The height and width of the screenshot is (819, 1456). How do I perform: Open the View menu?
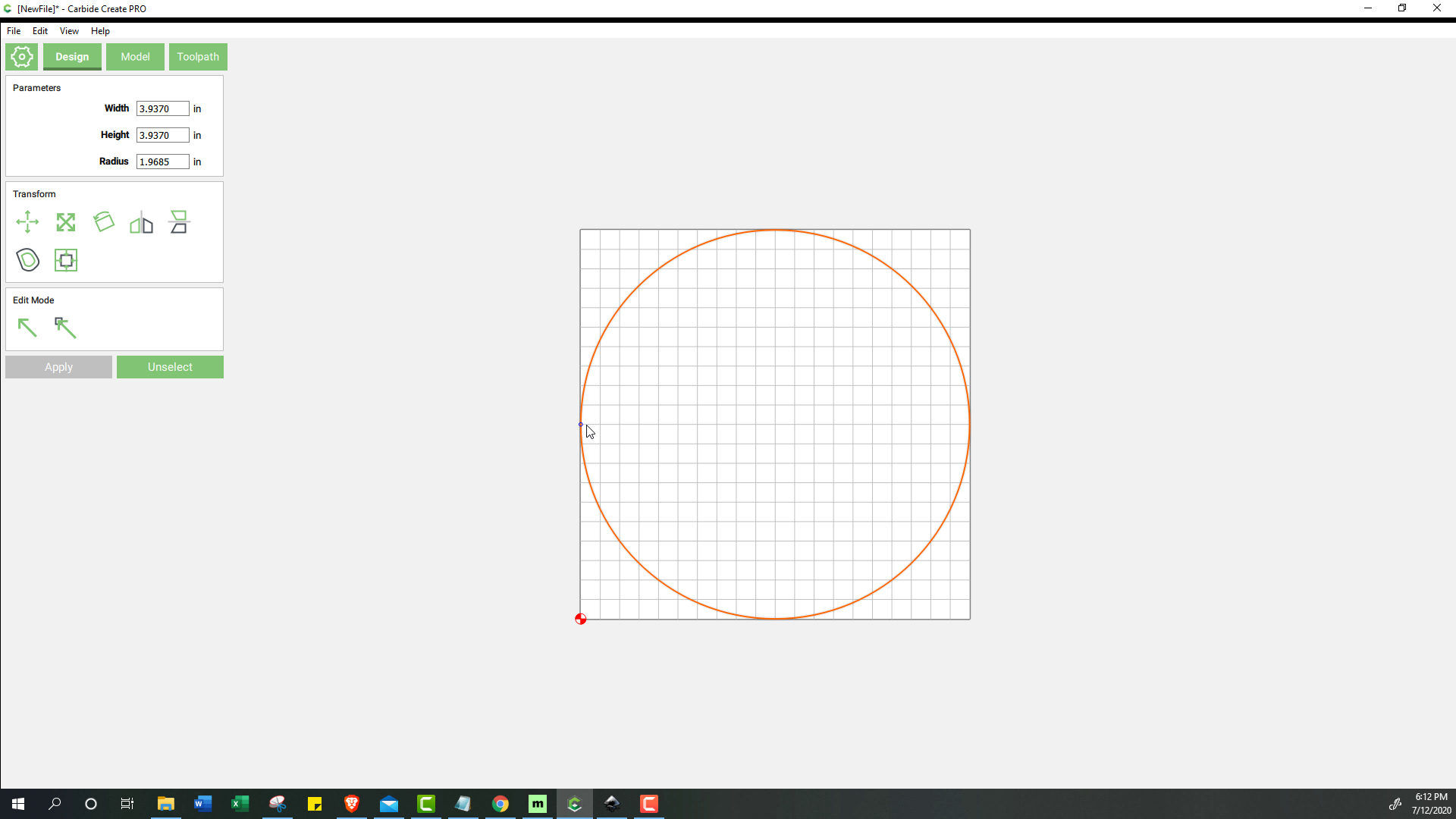tap(68, 31)
